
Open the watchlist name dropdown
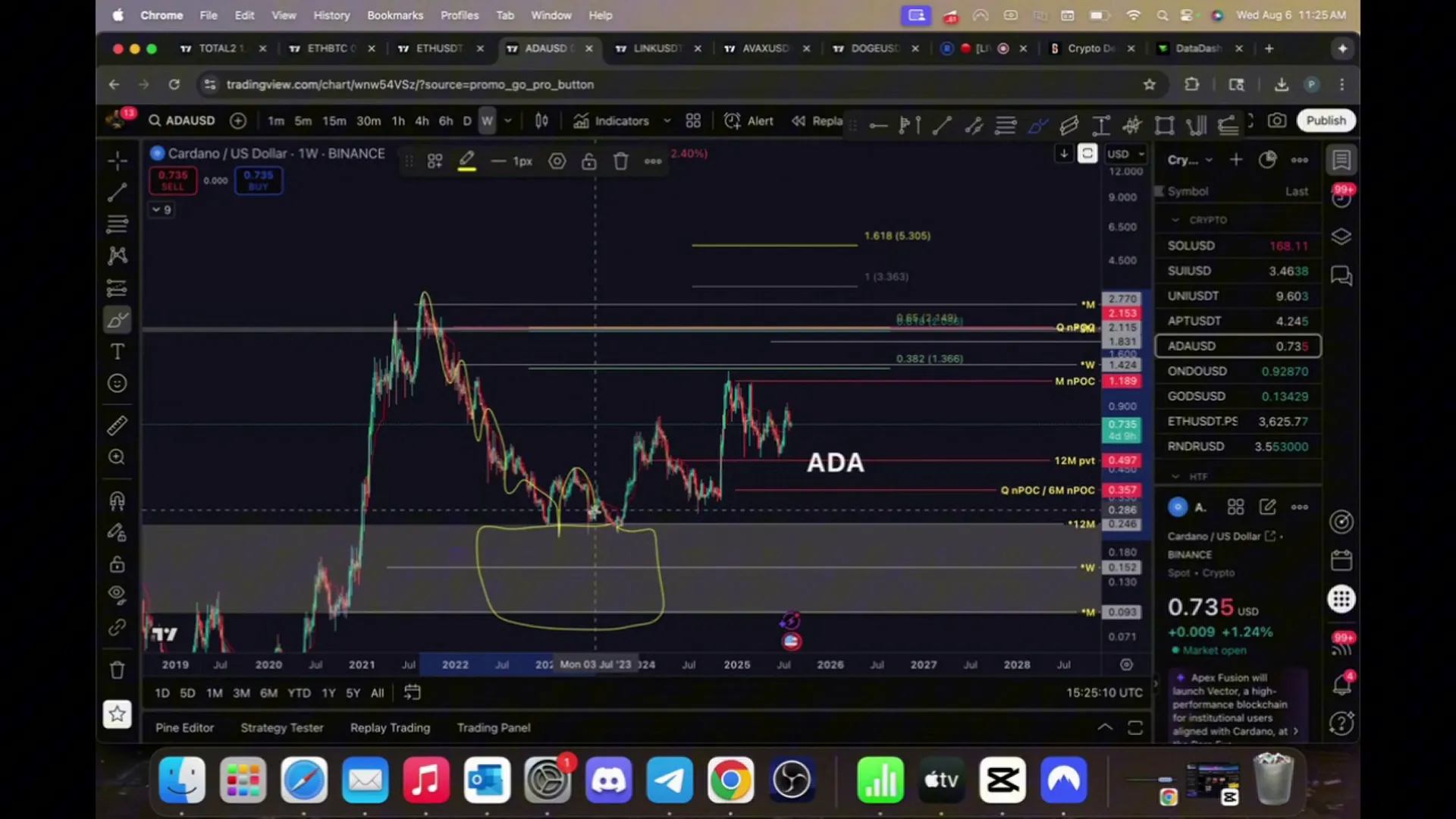pyautogui.click(x=1191, y=160)
